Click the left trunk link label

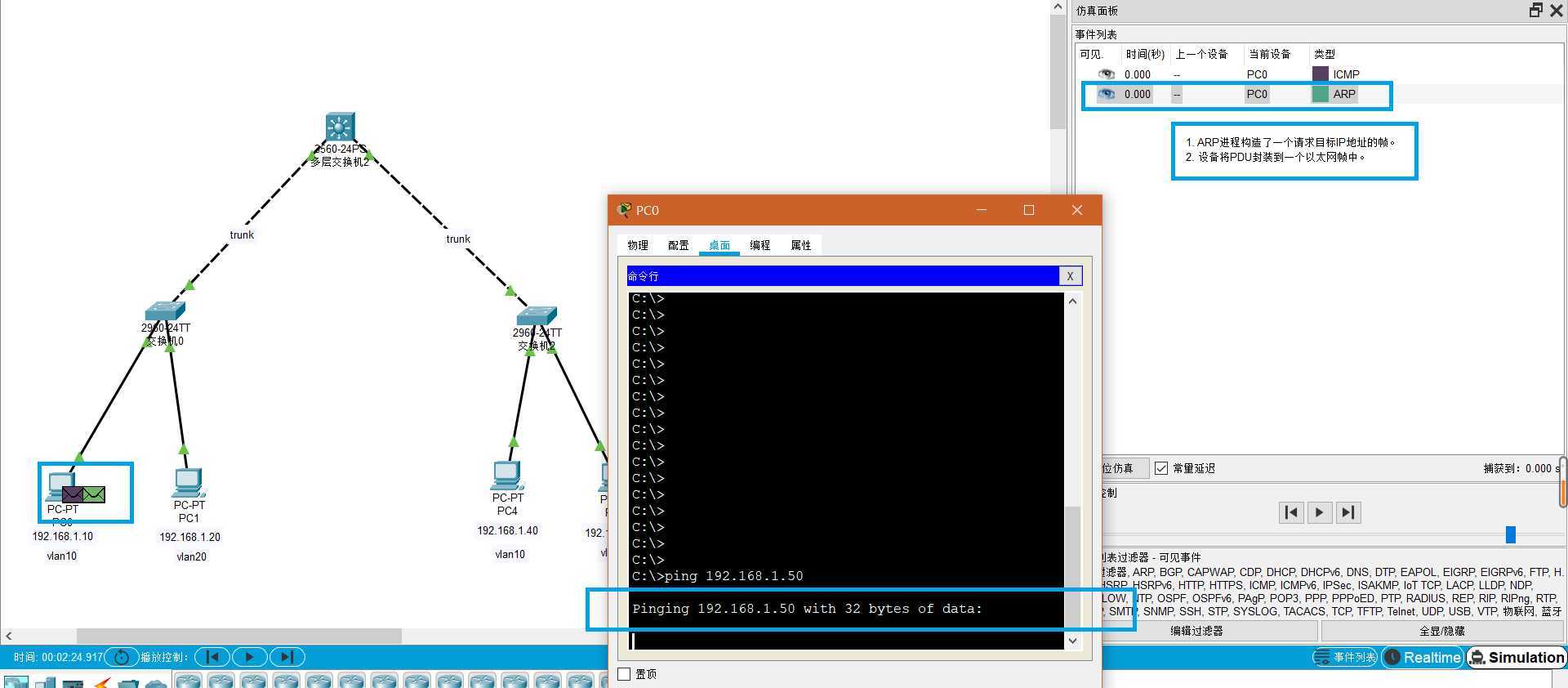click(242, 235)
